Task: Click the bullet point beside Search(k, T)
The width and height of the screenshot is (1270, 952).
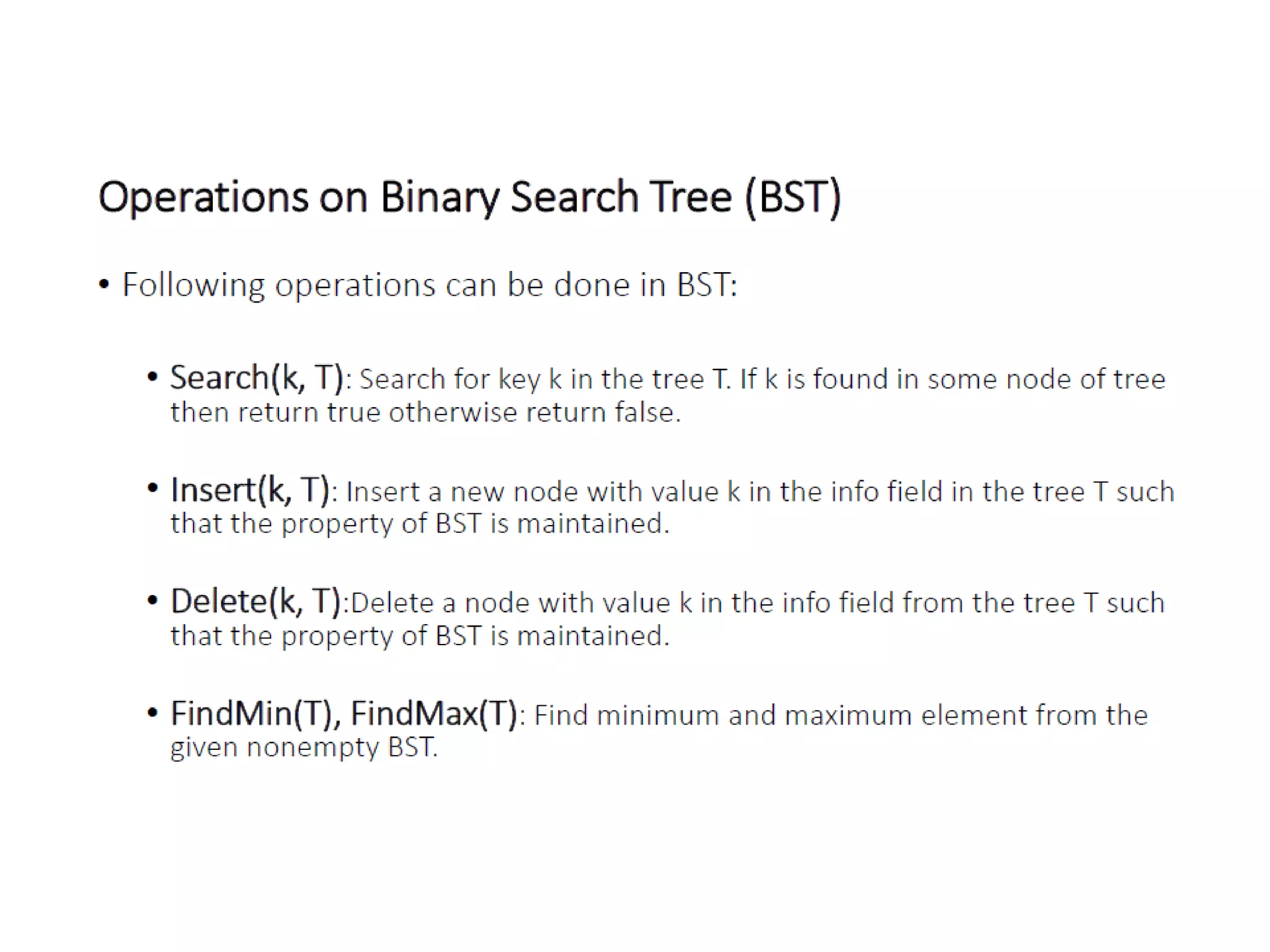Action: (x=153, y=377)
